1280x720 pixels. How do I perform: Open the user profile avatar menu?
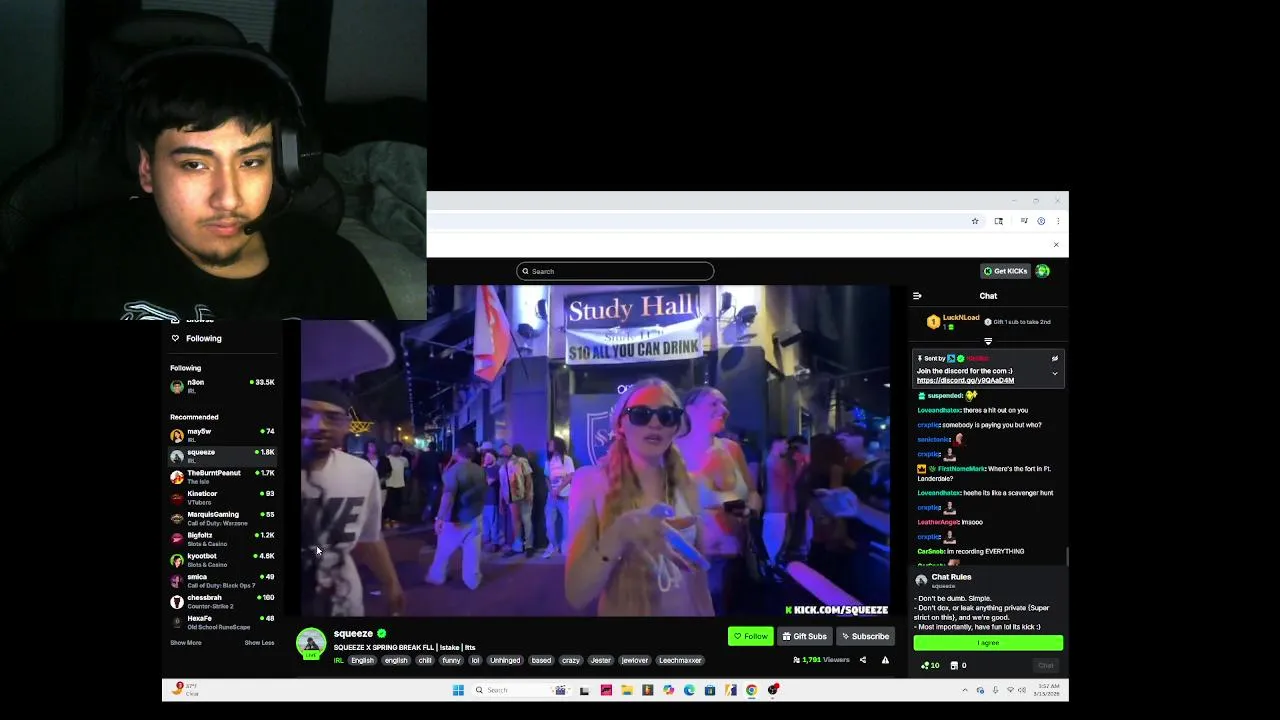(x=1043, y=271)
